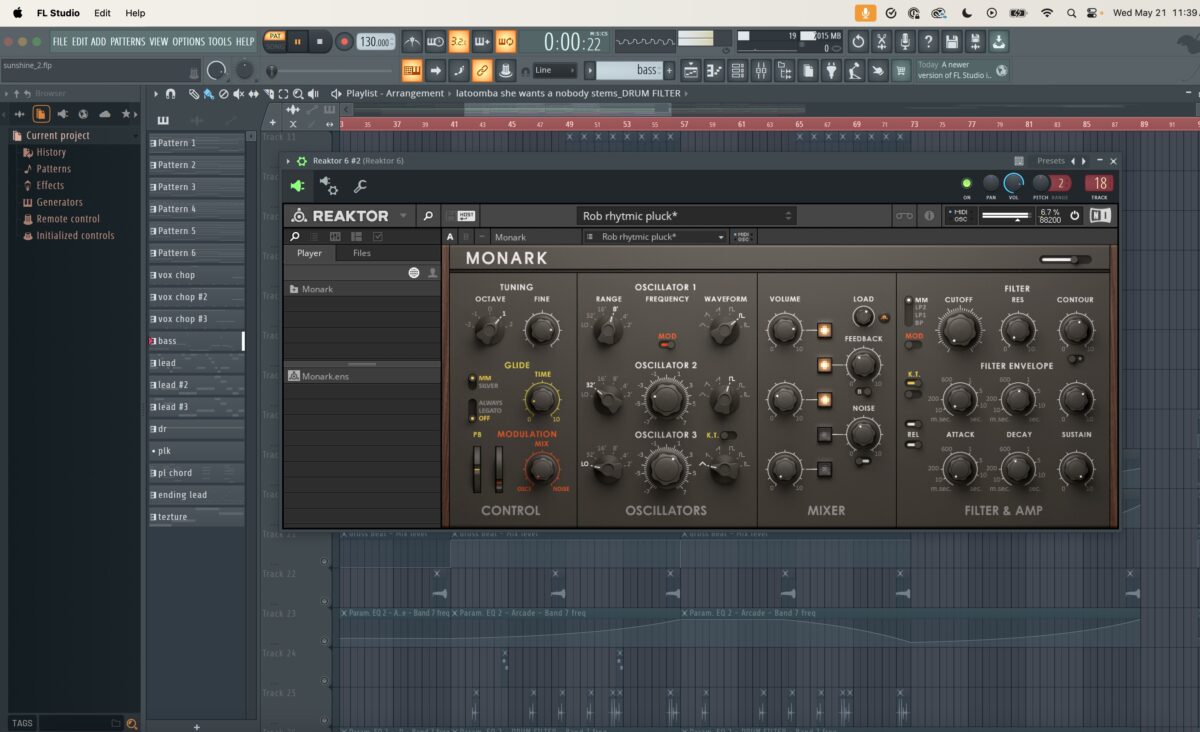The image size is (1200, 732).
Task: Click the Native Instruments NI logo button
Action: [1101, 216]
